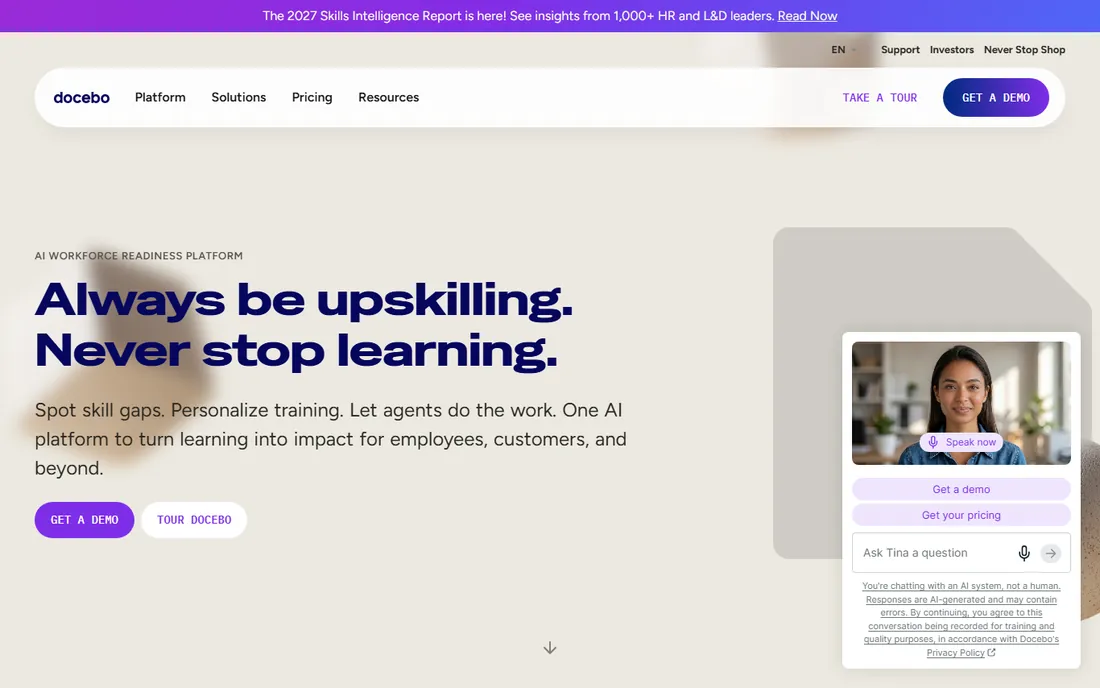Go to the Pricing menu item
1100x688 pixels.
[312, 97]
